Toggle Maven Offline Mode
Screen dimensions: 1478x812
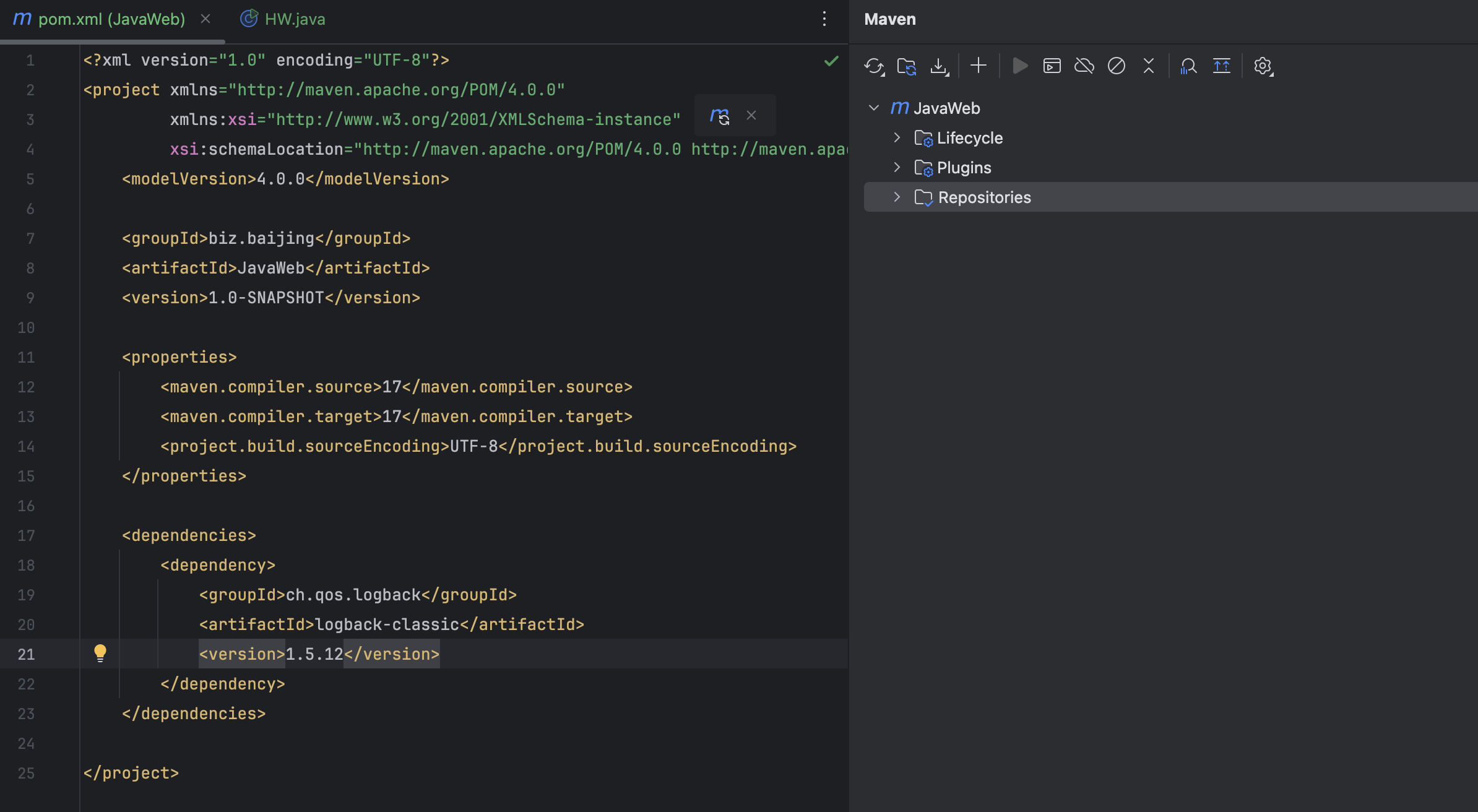pyautogui.click(x=1084, y=66)
